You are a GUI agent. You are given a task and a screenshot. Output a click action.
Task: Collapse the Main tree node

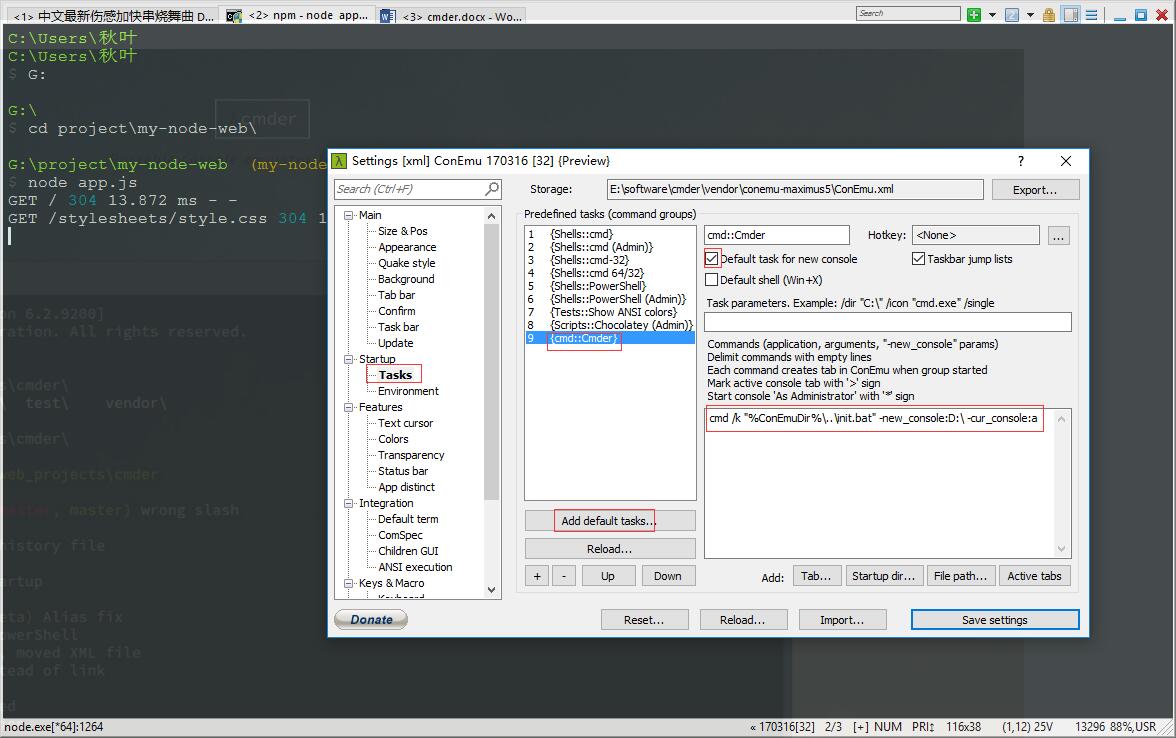349,215
